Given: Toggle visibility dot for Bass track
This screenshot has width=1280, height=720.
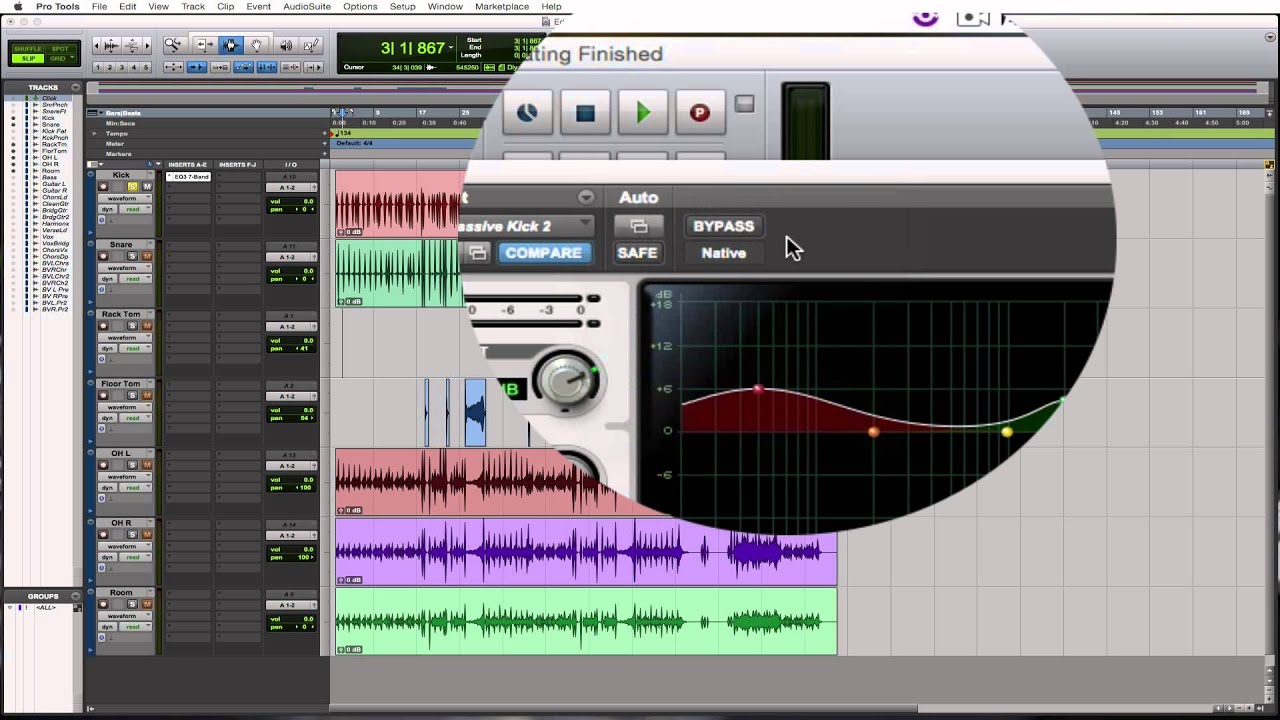Looking at the screenshot, I should [14, 177].
